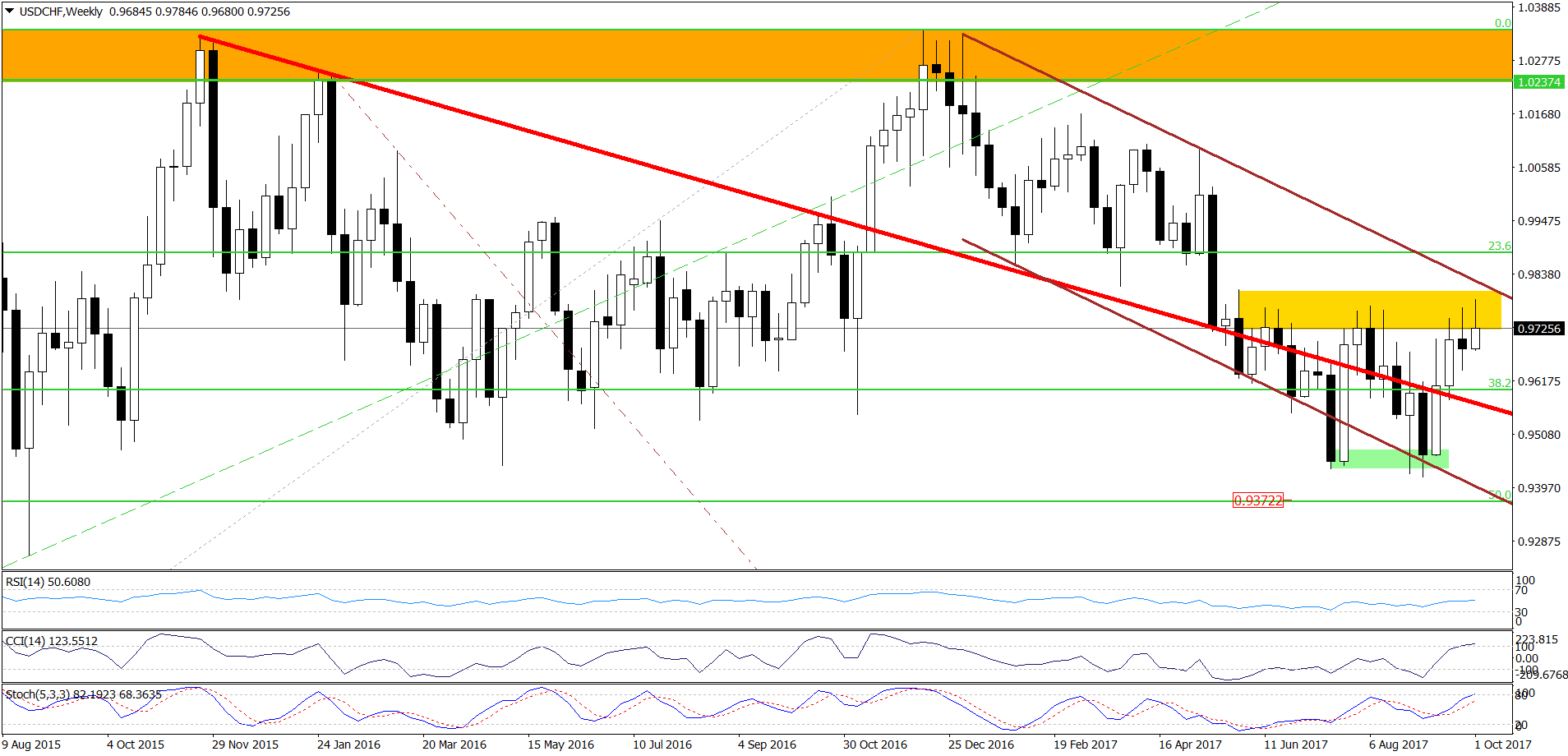Select the 1.00585 price scale value
1568x756 pixels.
pos(1538,168)
